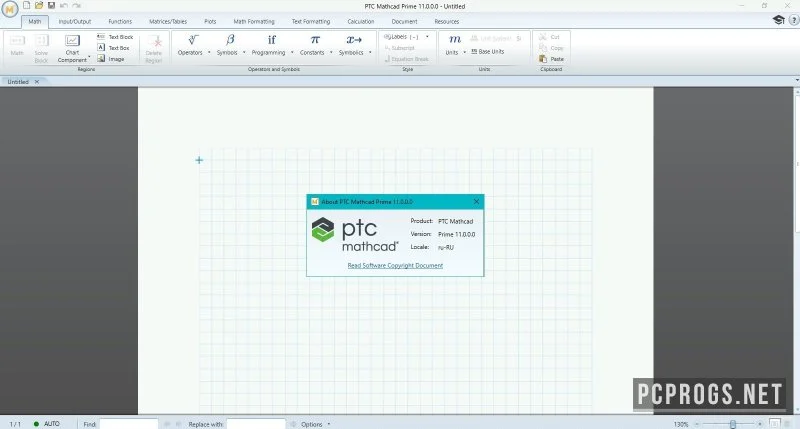
Task: Click the 130% zoom level text
Action: click(x=681, y=424)
